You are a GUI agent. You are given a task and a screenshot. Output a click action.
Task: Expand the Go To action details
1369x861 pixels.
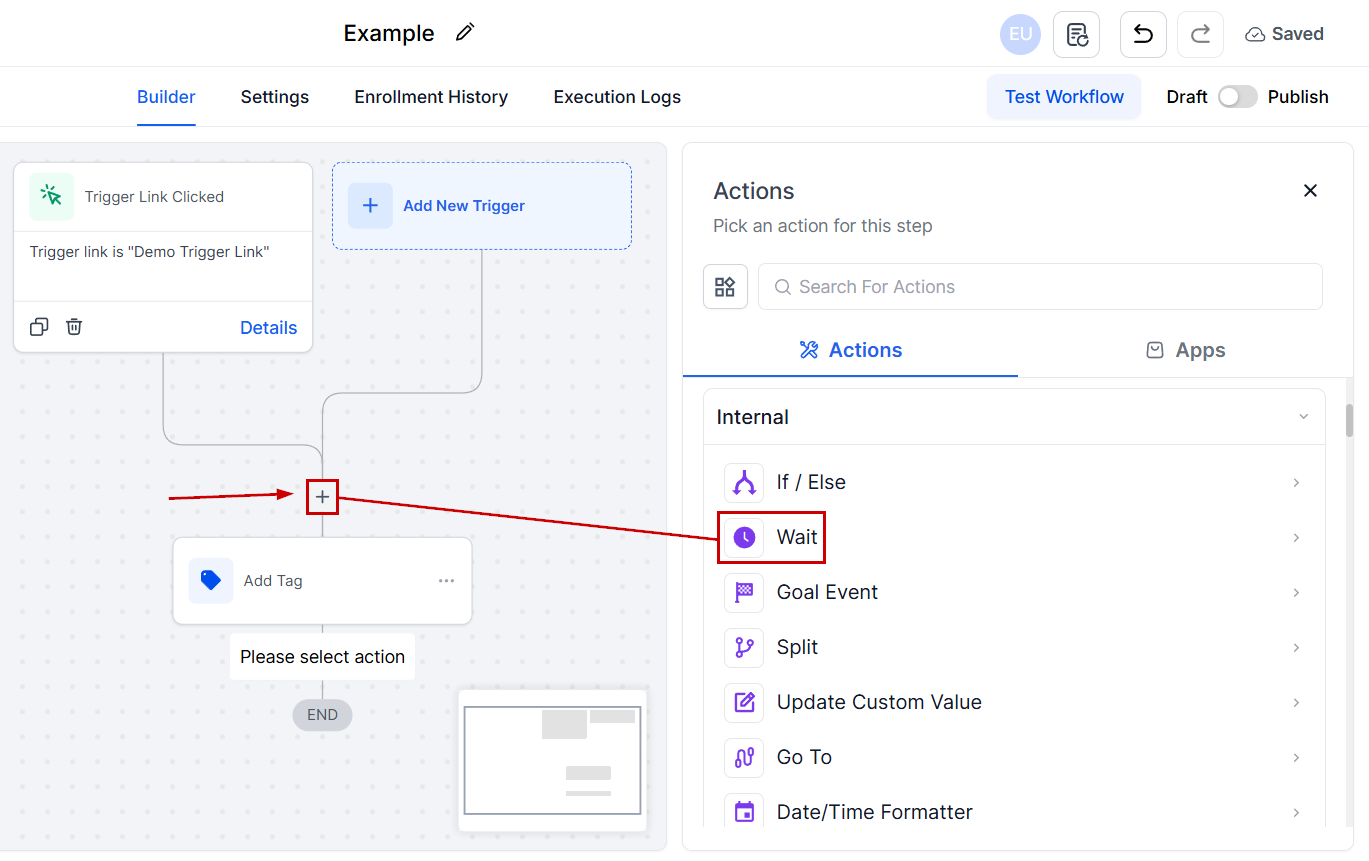tap(1296, 757)
